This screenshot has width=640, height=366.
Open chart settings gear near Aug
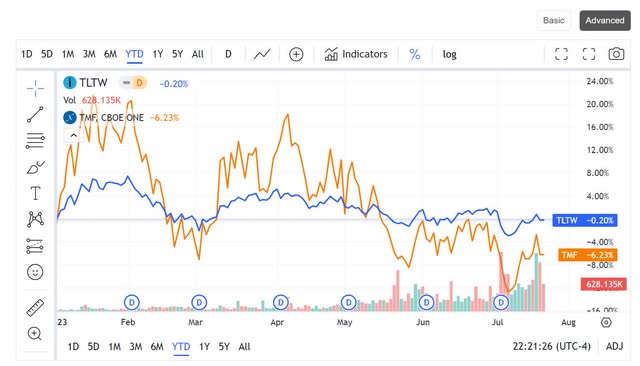coord(606,322)
